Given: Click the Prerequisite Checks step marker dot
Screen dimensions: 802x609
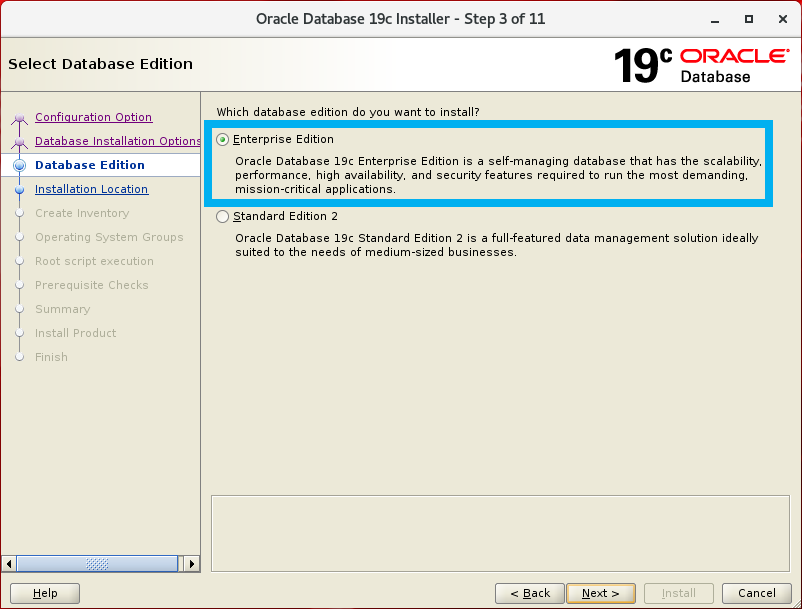Looking at the screenshot, I should (19, 285).
